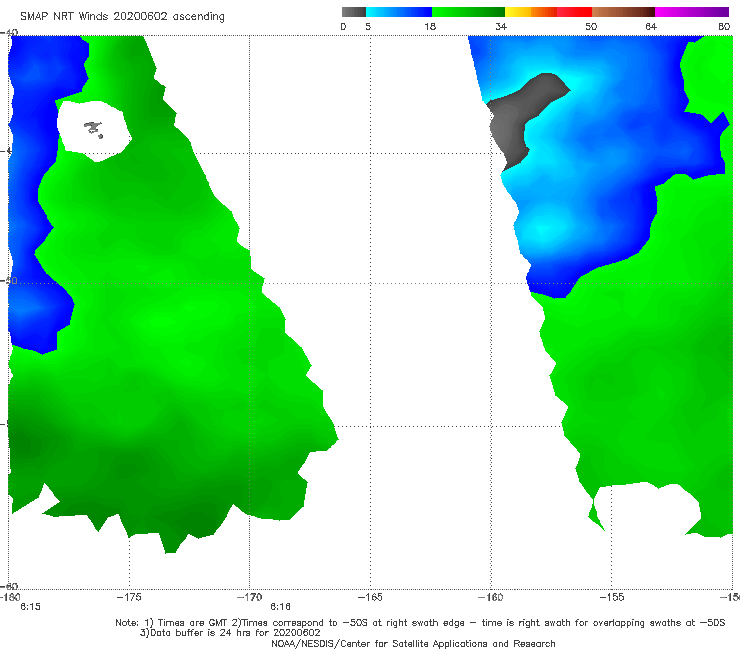The height and width of the screenshot is (650, 740).
Task: Click the longitude axis label '-155'
Action: (x=612, y=597)
